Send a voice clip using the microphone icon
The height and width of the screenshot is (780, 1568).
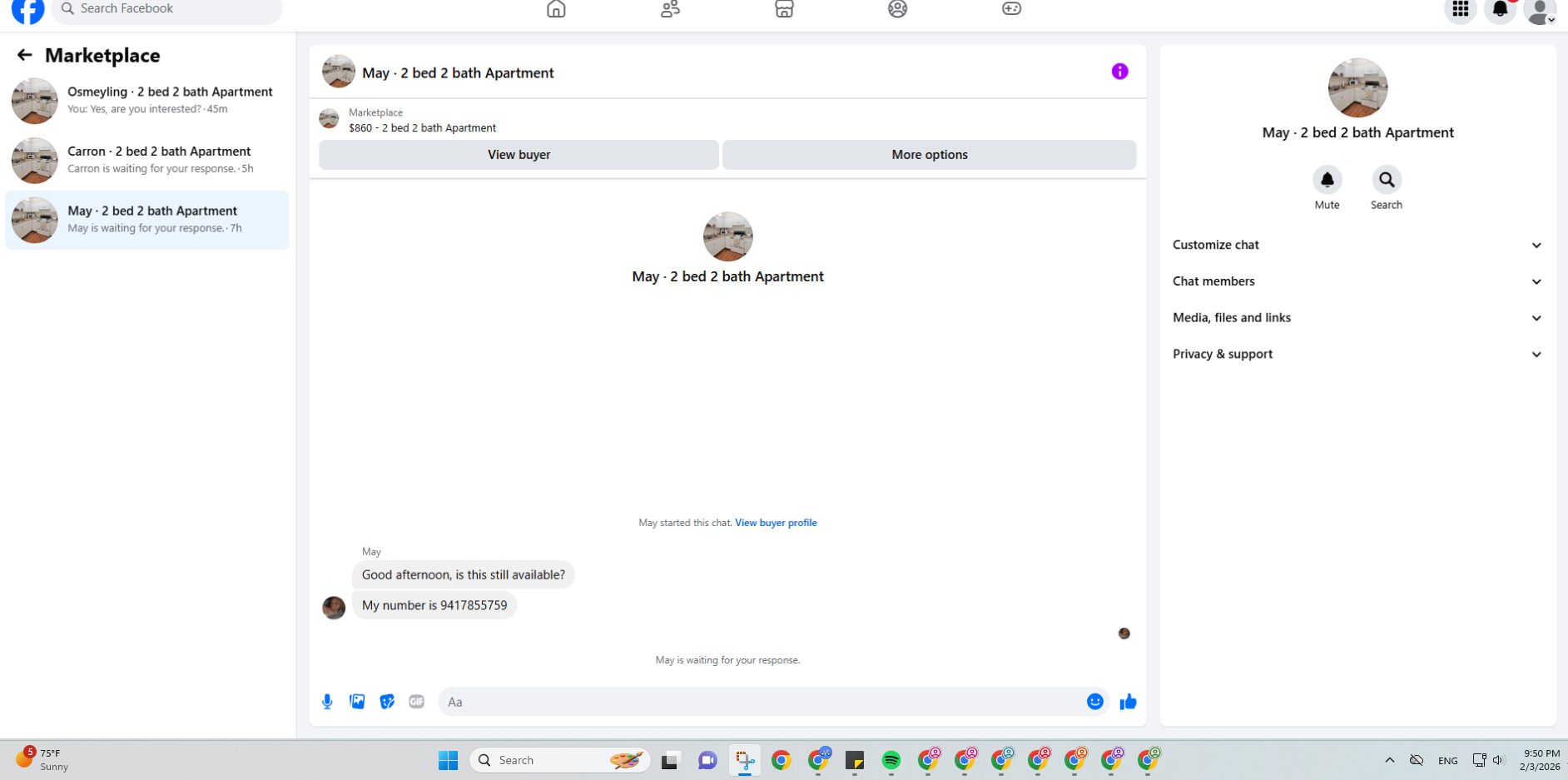coord(327,702)
